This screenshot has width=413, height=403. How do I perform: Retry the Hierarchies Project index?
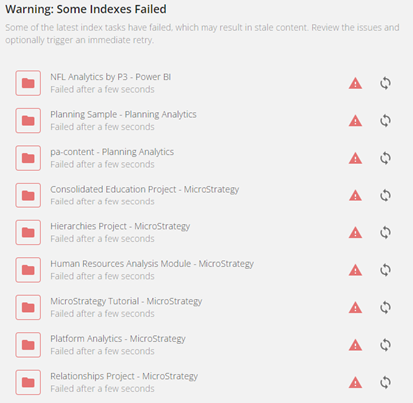[385, 232]
